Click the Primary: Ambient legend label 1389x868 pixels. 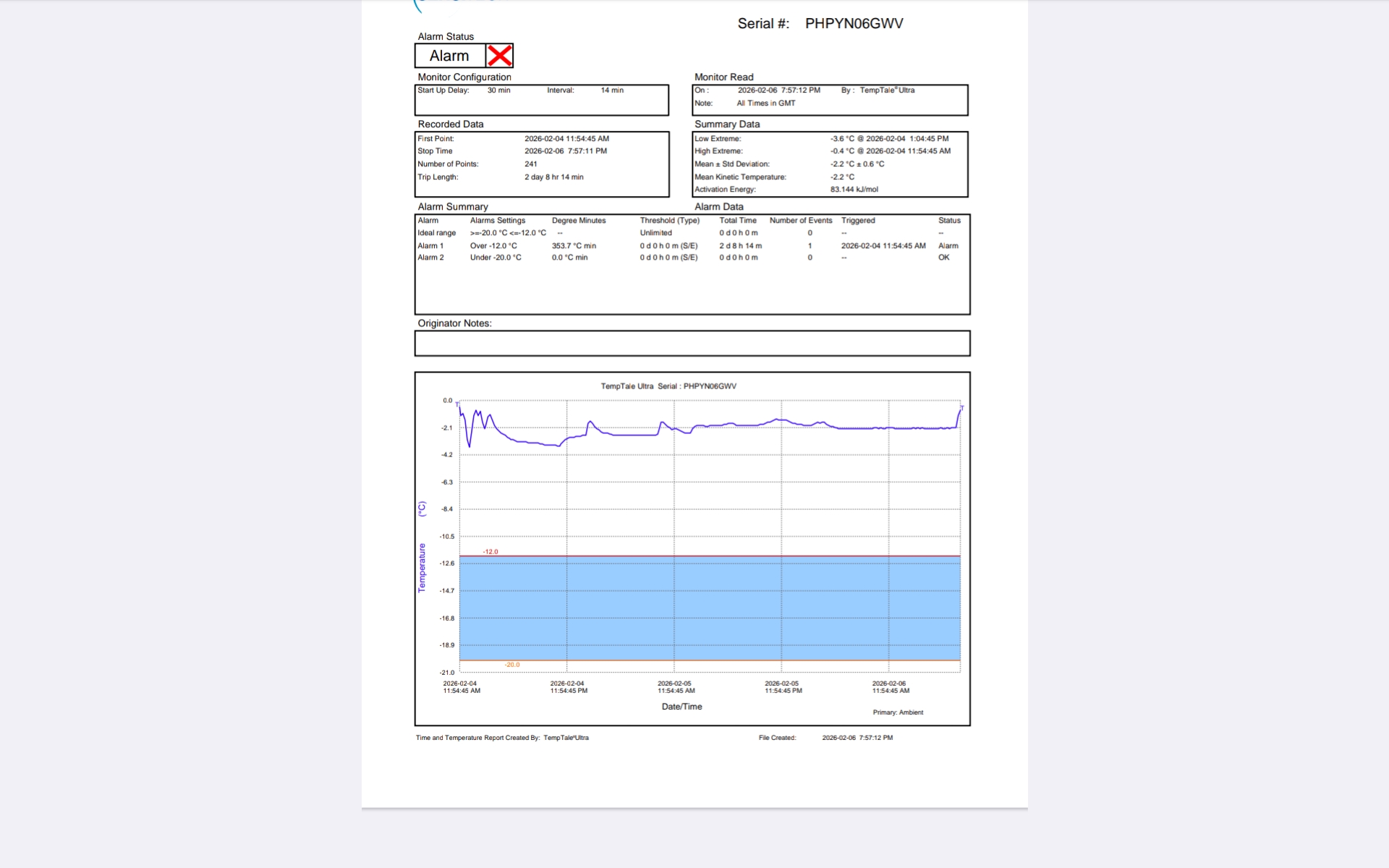[898, 712]
